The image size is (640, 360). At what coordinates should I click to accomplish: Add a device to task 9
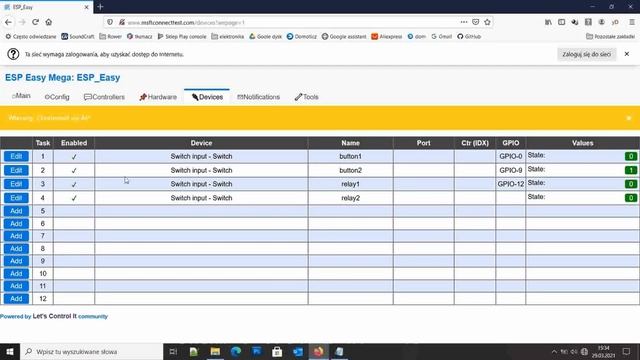tap(16, 261)
